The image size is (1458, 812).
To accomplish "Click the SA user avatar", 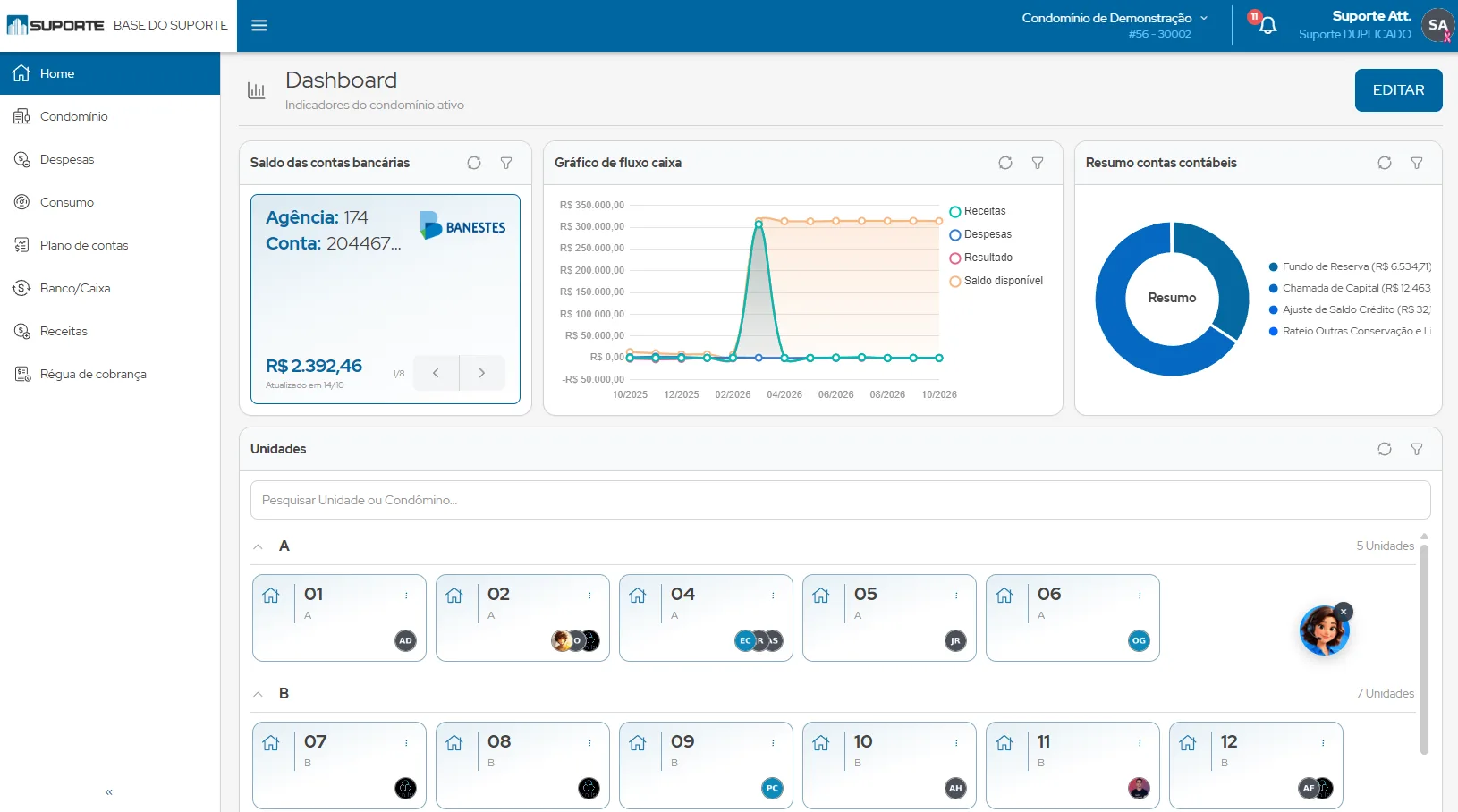I will (x=1437, y=25).
